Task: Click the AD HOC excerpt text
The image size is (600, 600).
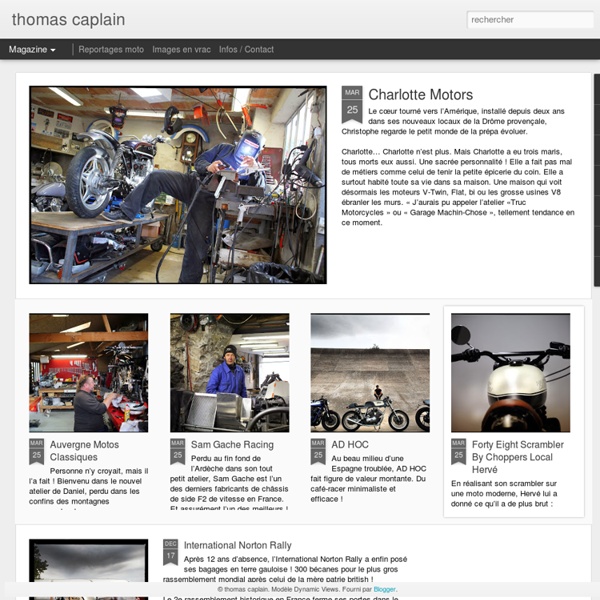Action: 368,479
